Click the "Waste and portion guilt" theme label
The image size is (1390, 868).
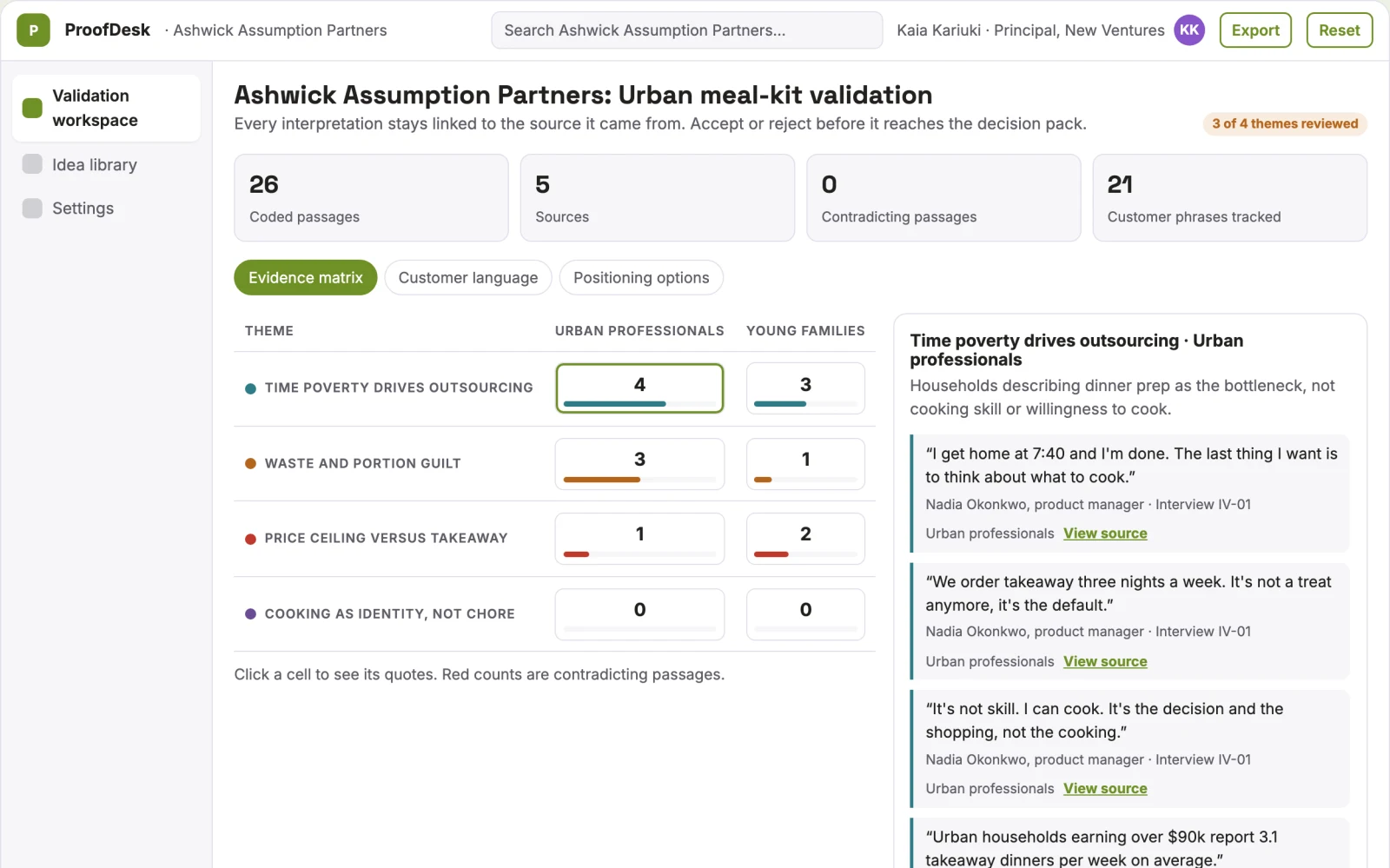click(x=363, y=464)
